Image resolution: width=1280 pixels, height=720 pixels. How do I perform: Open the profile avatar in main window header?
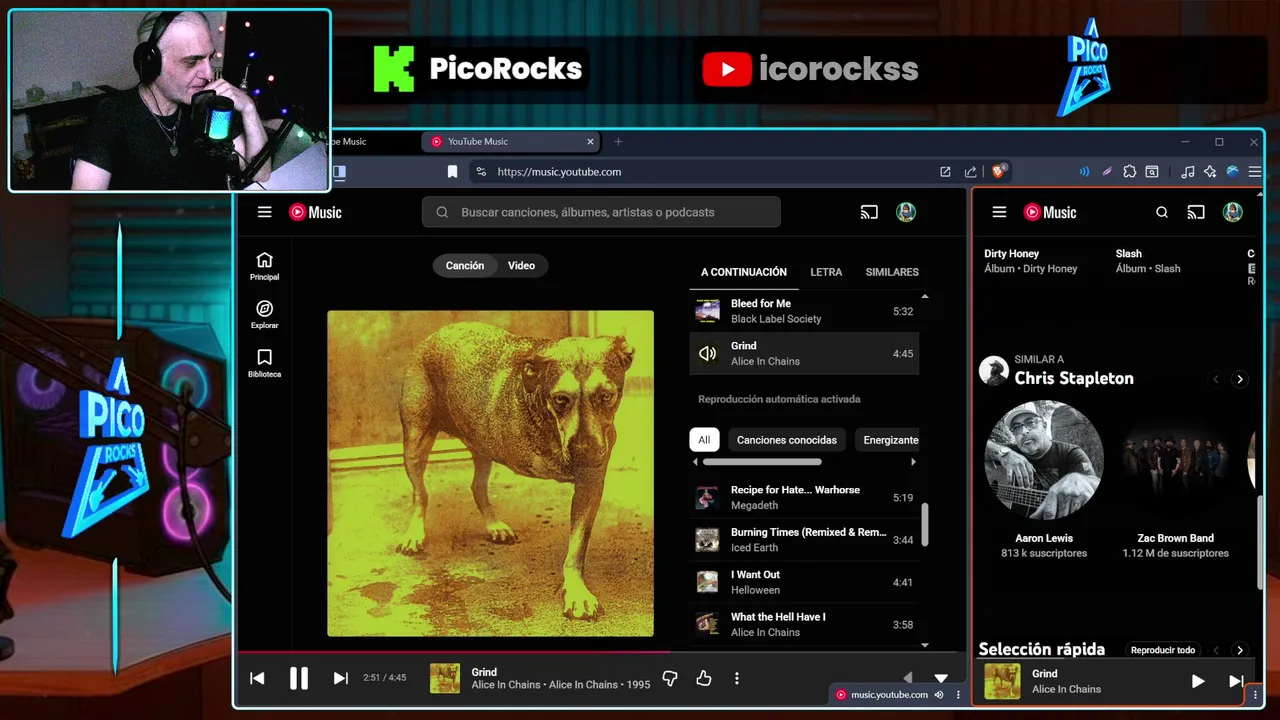pyautogui.click(x=906, y=212)
